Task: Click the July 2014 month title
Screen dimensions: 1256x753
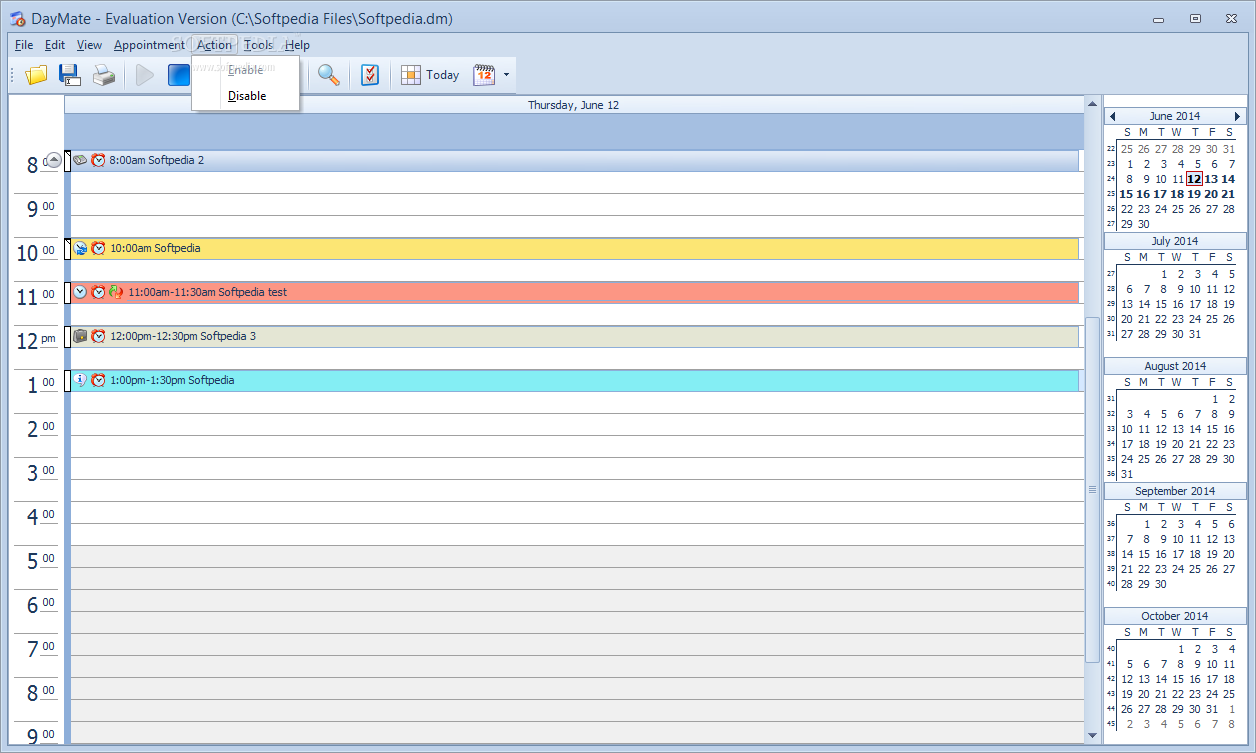Action: click(1174, 241)
